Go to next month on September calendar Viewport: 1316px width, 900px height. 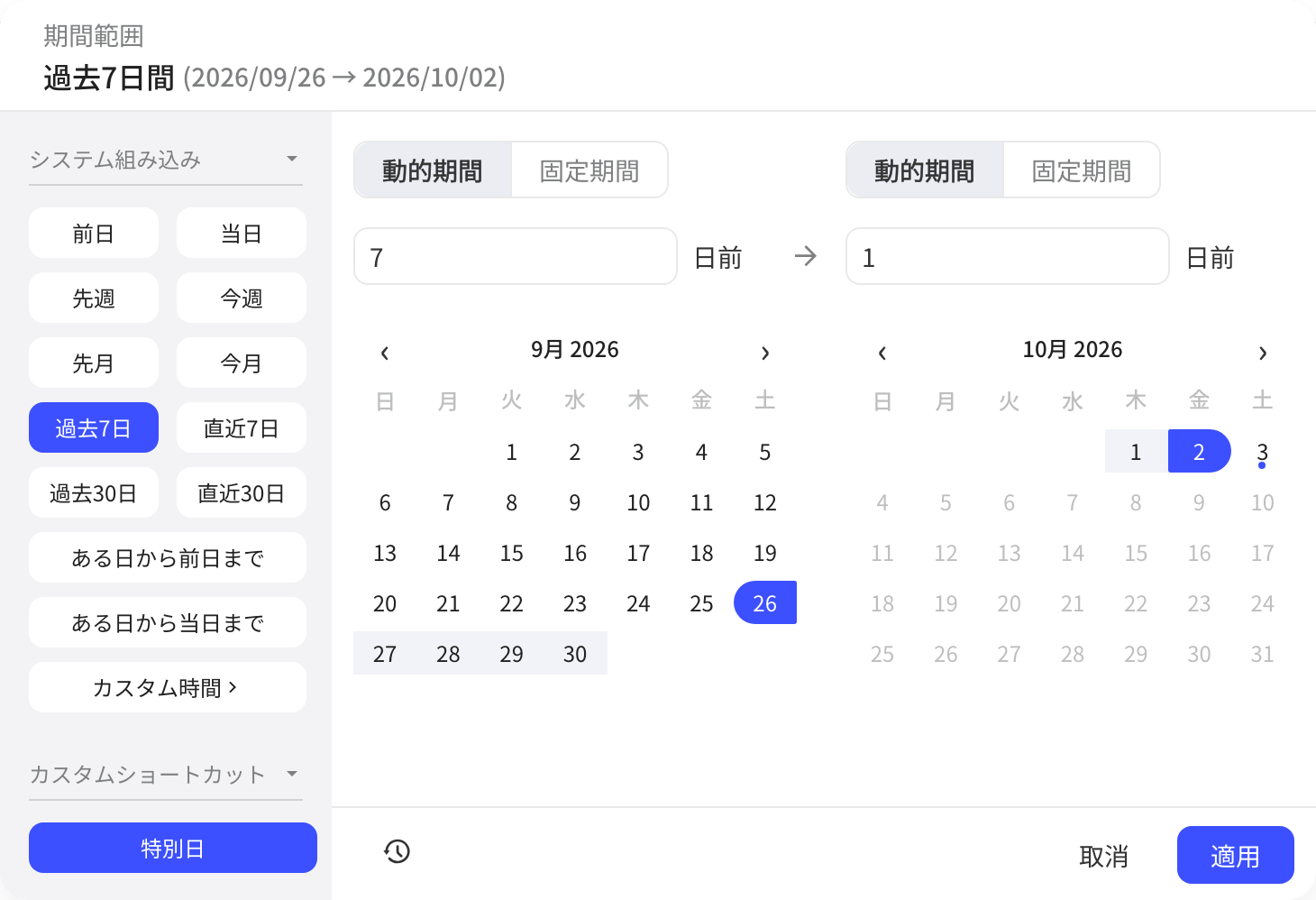tap(765, 353)
